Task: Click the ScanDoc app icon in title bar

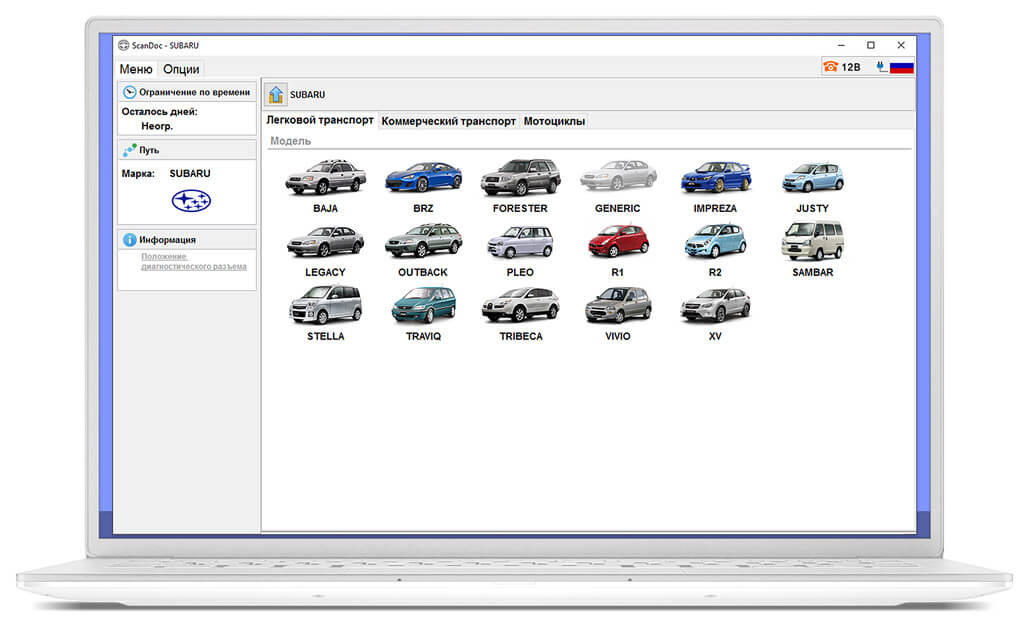Action: tap(123, 45)
